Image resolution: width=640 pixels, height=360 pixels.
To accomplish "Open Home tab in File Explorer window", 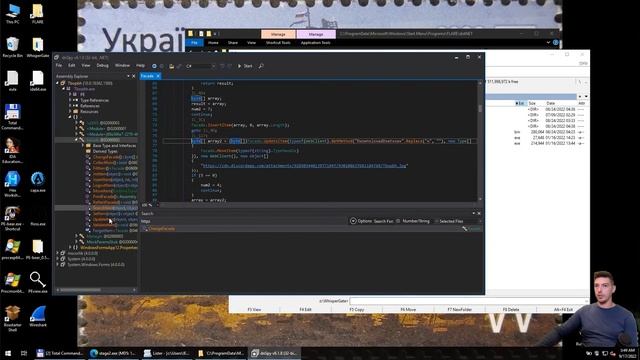I will [x=213, y=42].
